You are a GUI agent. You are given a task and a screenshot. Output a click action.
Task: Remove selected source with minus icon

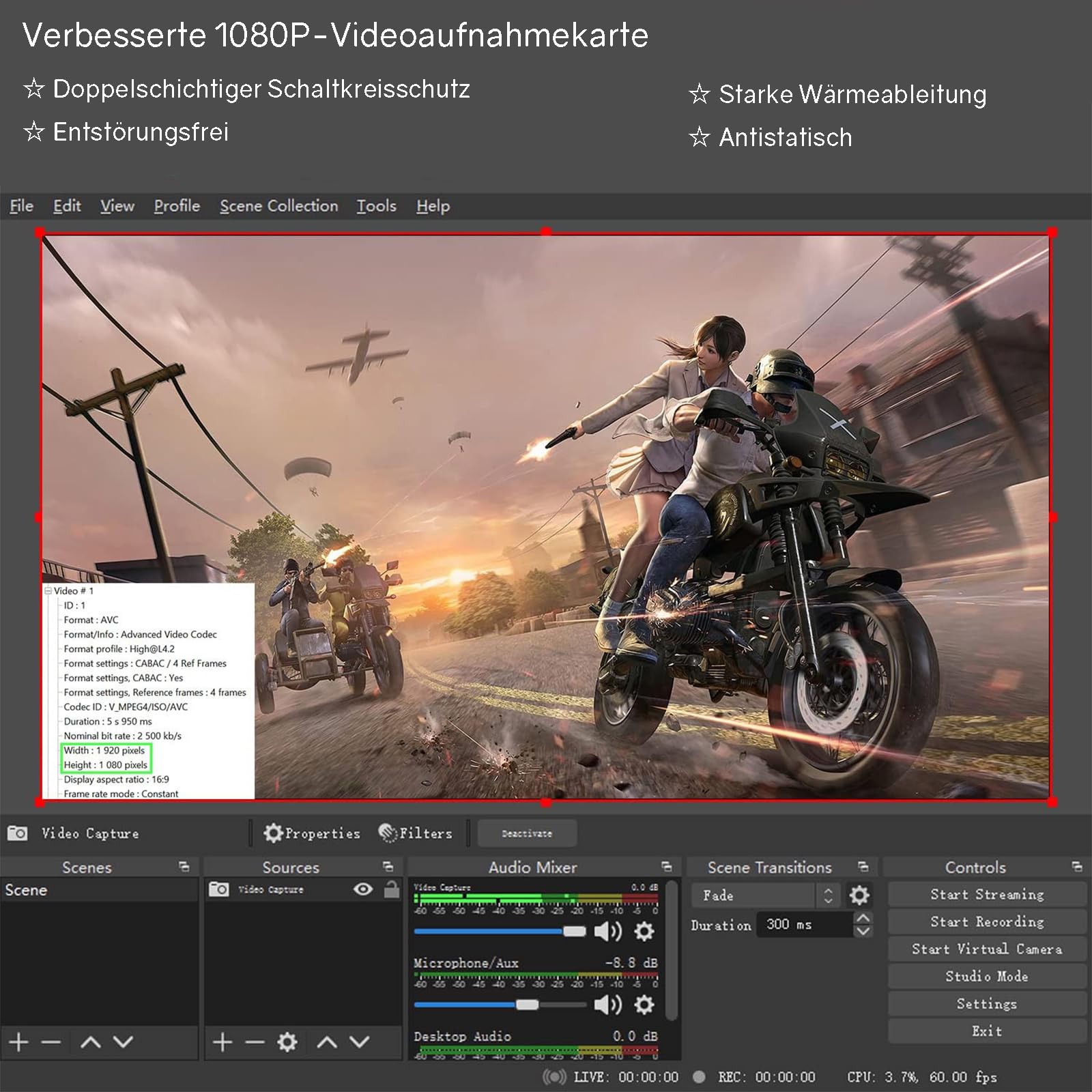255,1042
